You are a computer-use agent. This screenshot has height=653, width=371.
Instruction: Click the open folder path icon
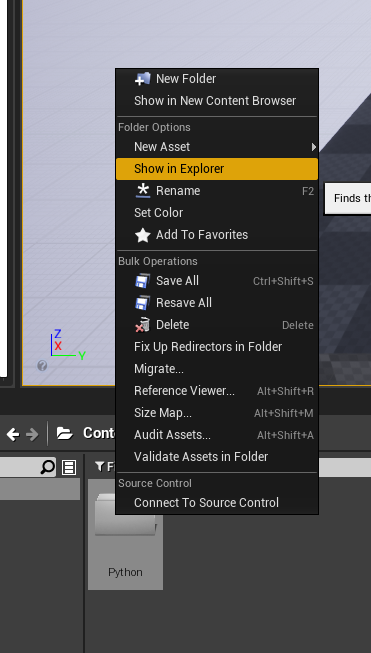pyautogui.click(x=65, y=434)
